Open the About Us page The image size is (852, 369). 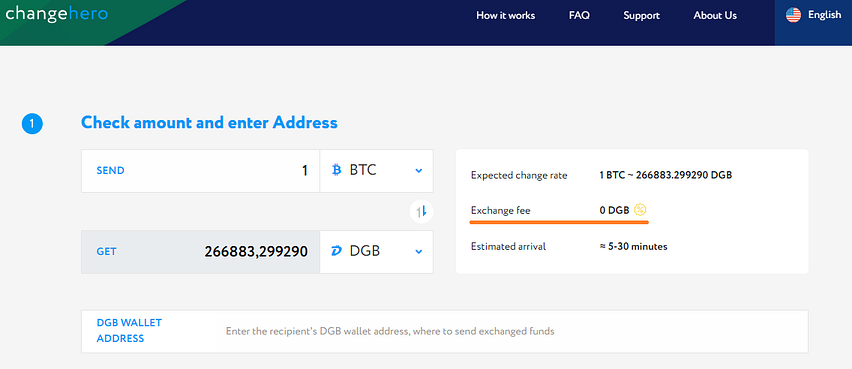click(715, 15)
